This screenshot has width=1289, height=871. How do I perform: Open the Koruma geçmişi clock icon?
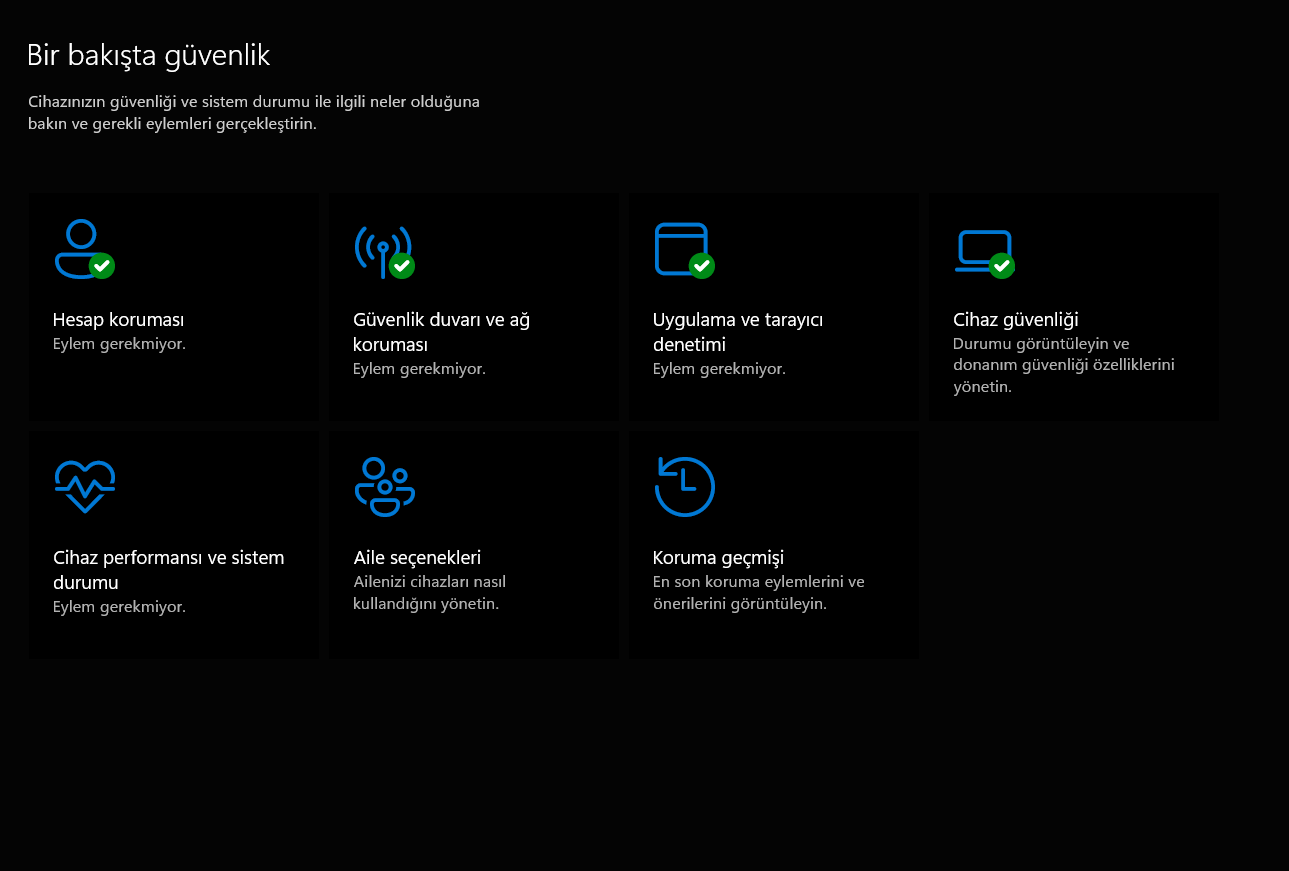click(x=685, y=487)
